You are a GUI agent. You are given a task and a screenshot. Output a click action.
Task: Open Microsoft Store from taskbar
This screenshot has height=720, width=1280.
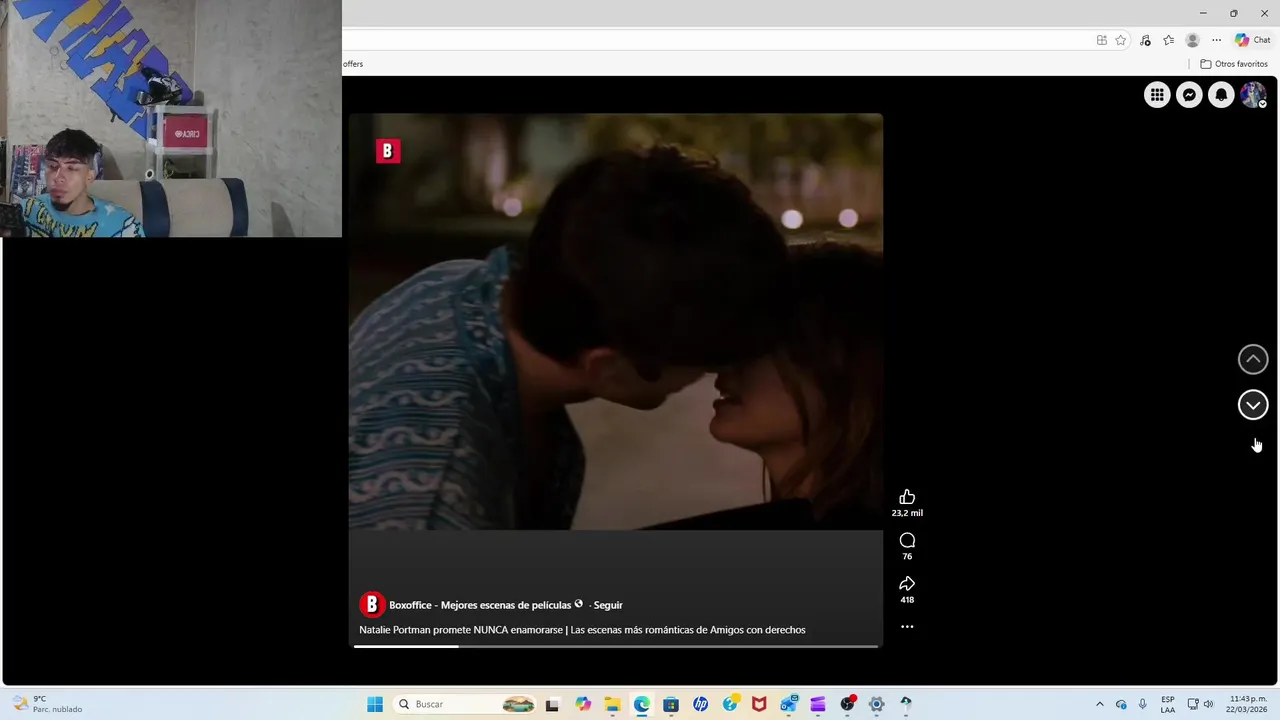pos(671,704)
